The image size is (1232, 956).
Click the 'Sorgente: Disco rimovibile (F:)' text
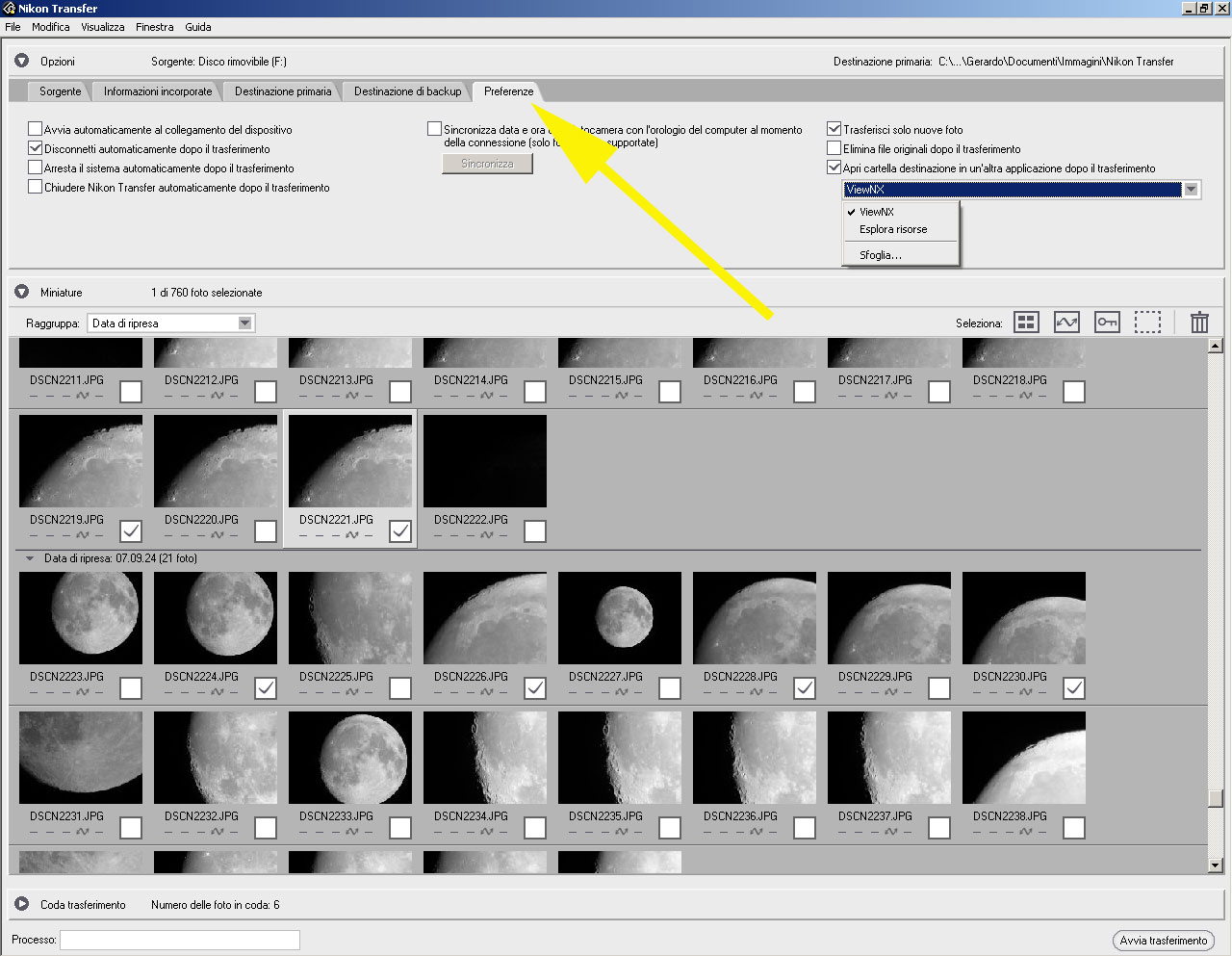[x=218, y=62]
